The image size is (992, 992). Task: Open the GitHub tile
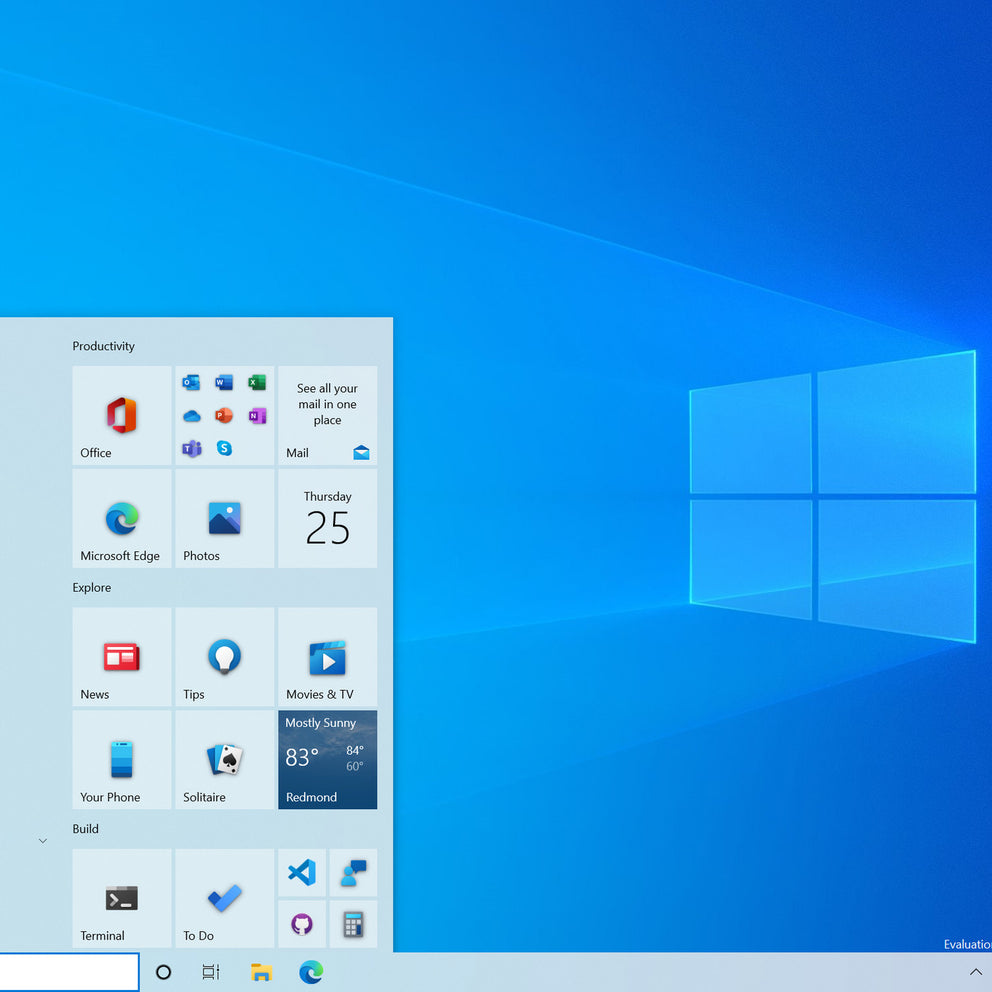pos(301,924)
